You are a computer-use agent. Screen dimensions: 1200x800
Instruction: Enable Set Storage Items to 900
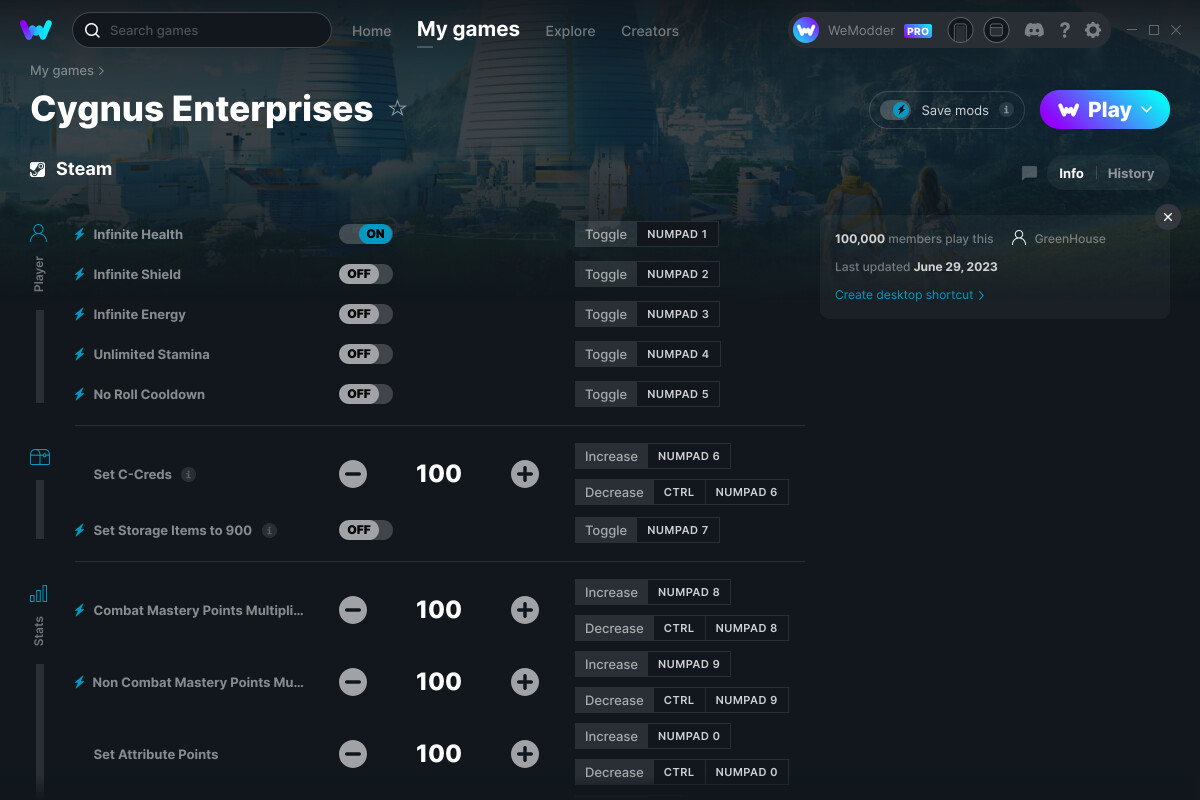365,530
